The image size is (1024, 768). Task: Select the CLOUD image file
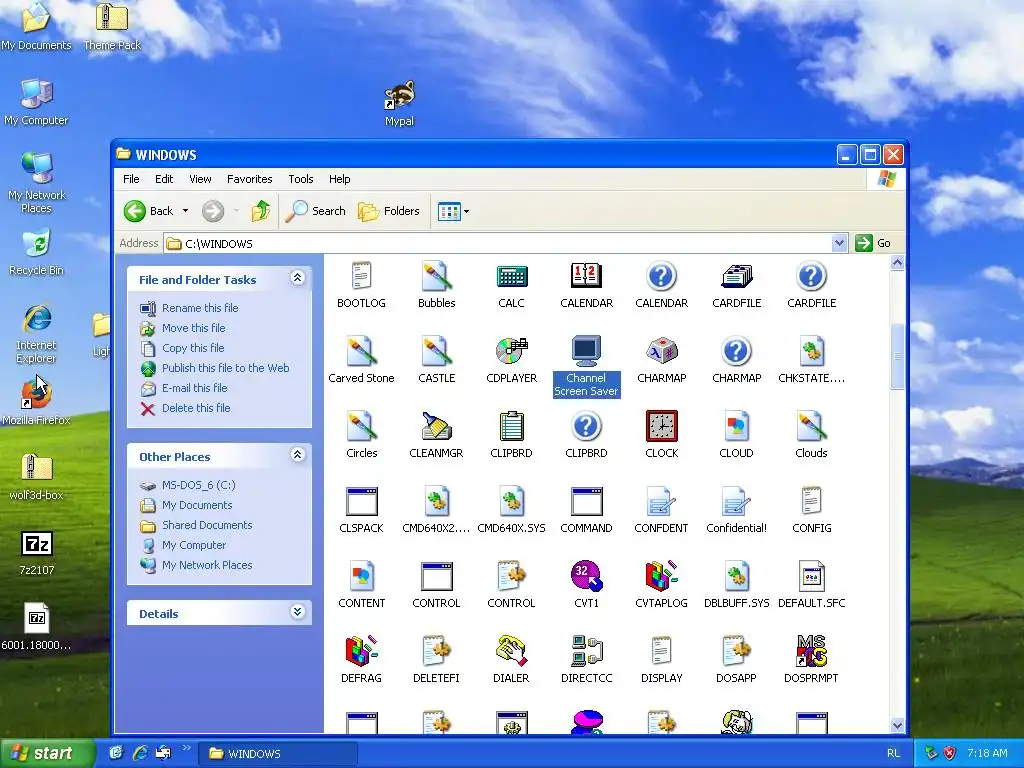(x=736, y=435)
